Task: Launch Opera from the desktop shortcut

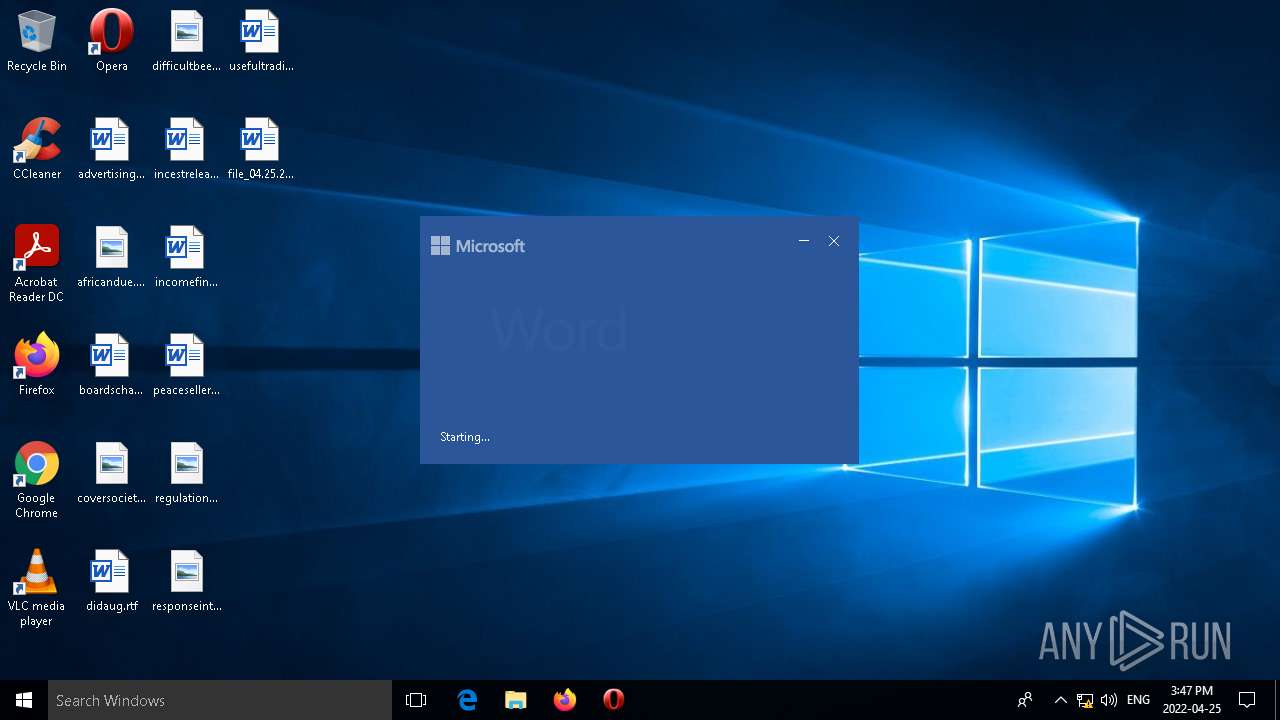Action: 112,41
